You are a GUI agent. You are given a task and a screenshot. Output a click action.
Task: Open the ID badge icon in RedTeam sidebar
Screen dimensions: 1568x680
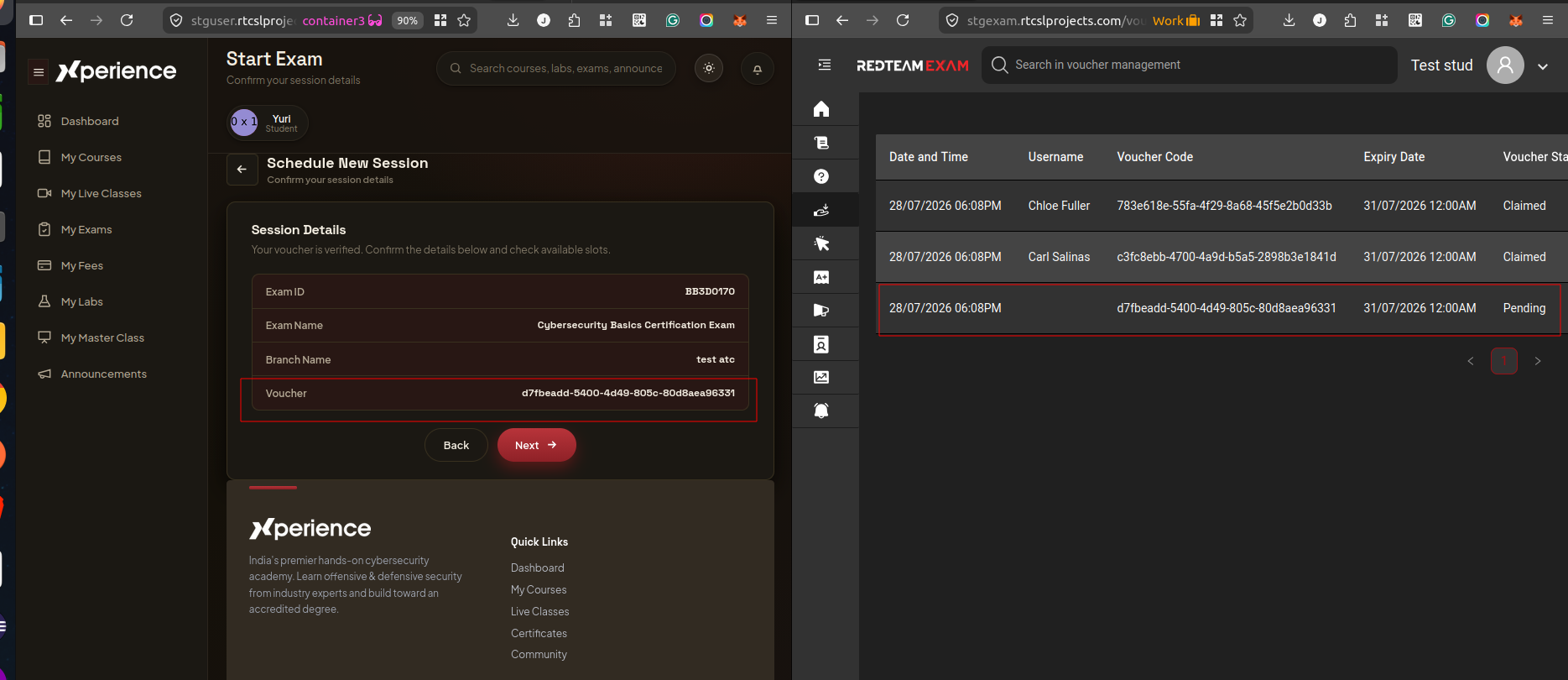pos(821,344)
